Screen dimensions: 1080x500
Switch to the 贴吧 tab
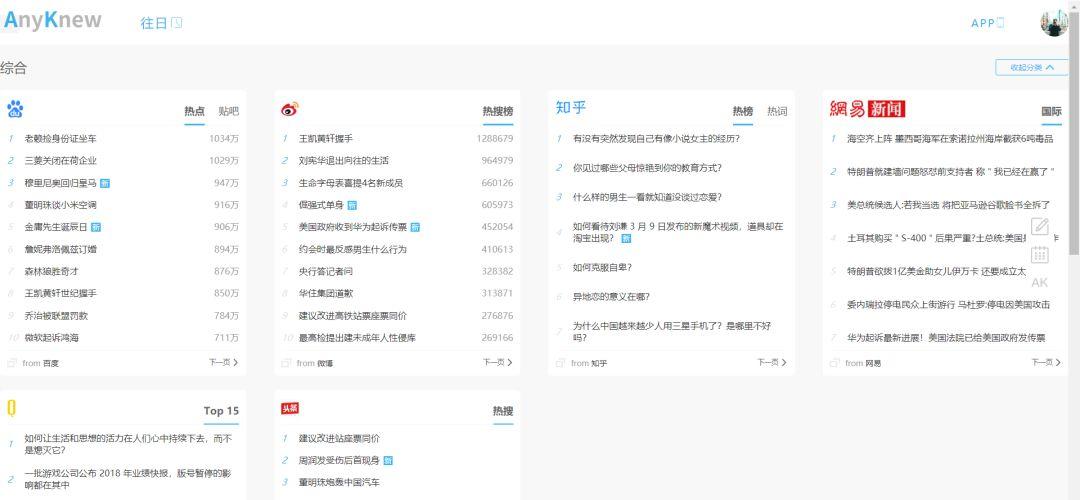229,112
